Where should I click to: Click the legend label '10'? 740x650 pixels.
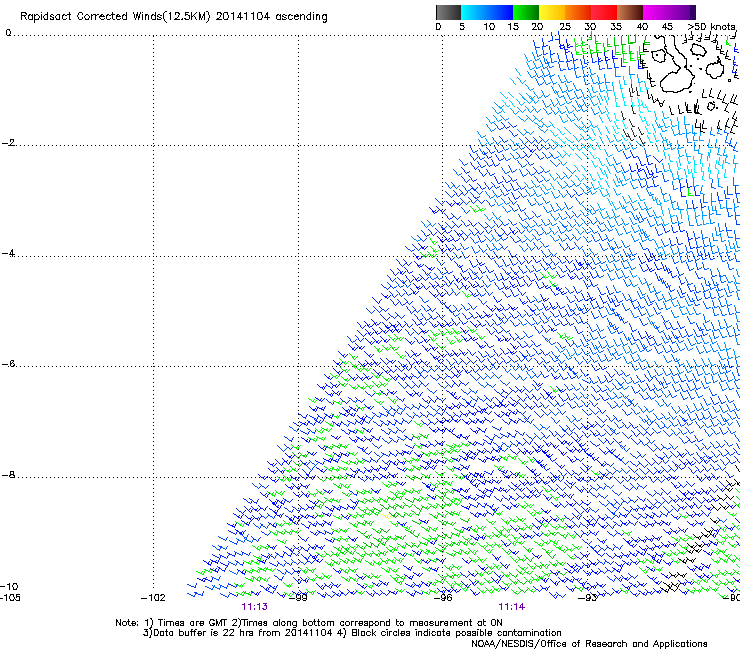(x=489, y=27)
